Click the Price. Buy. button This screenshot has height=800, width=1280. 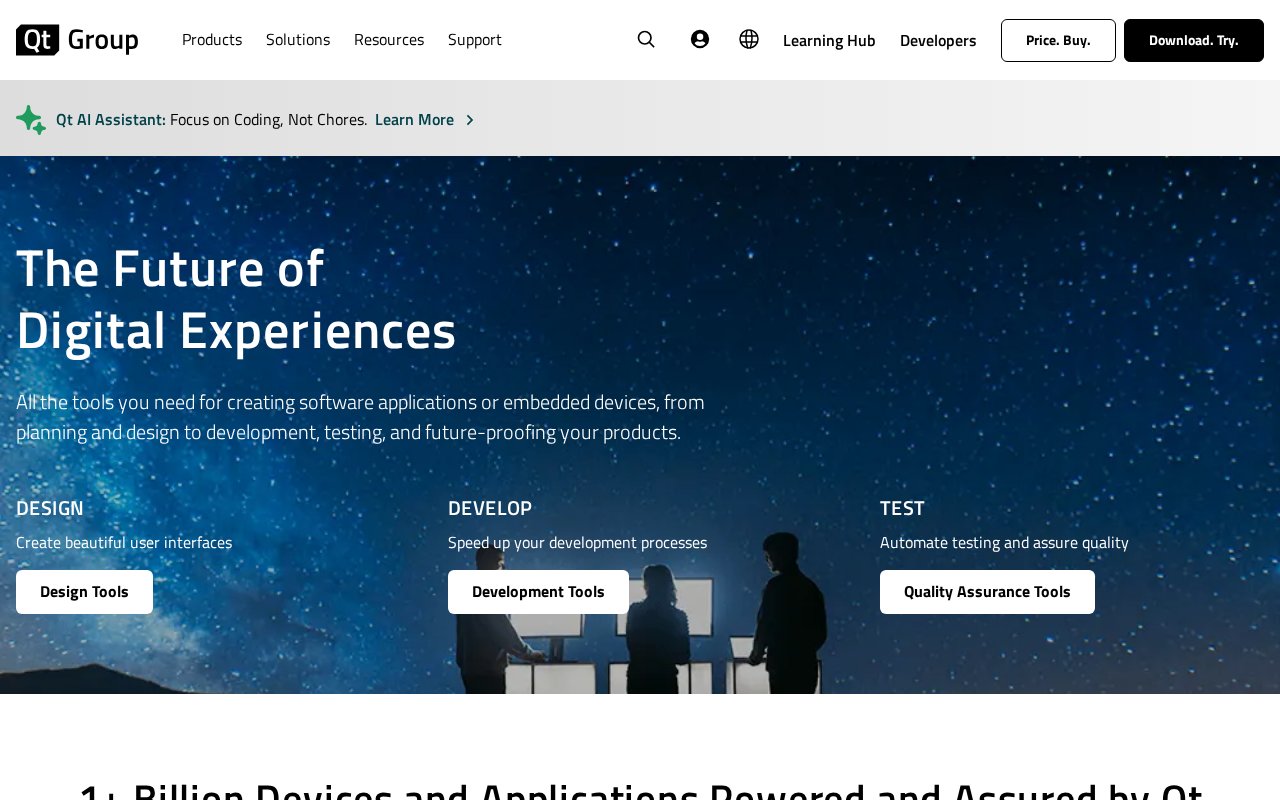pyautogui.click(x=1058, y=40)
